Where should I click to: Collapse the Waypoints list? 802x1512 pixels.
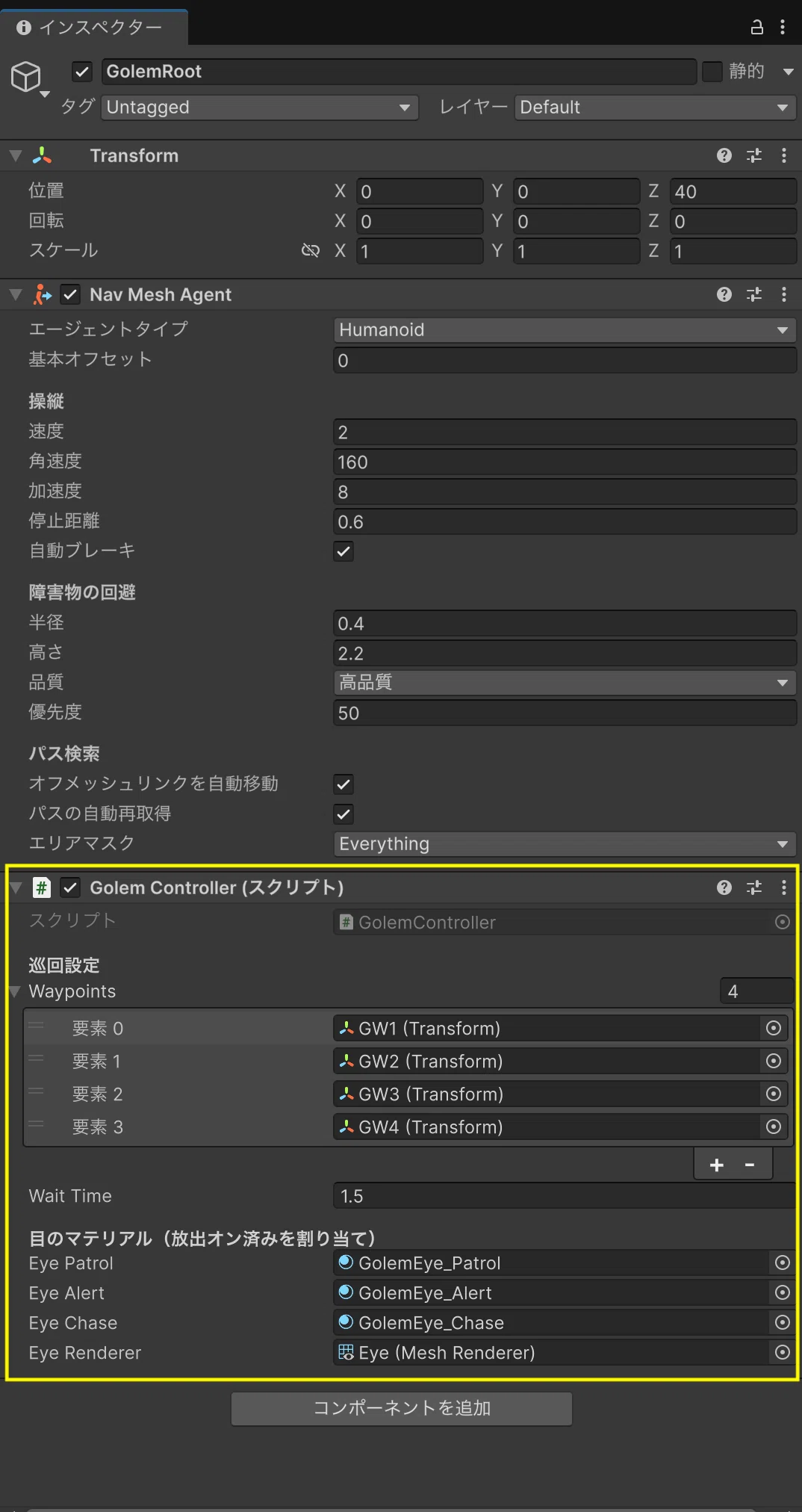coord(15,991)
